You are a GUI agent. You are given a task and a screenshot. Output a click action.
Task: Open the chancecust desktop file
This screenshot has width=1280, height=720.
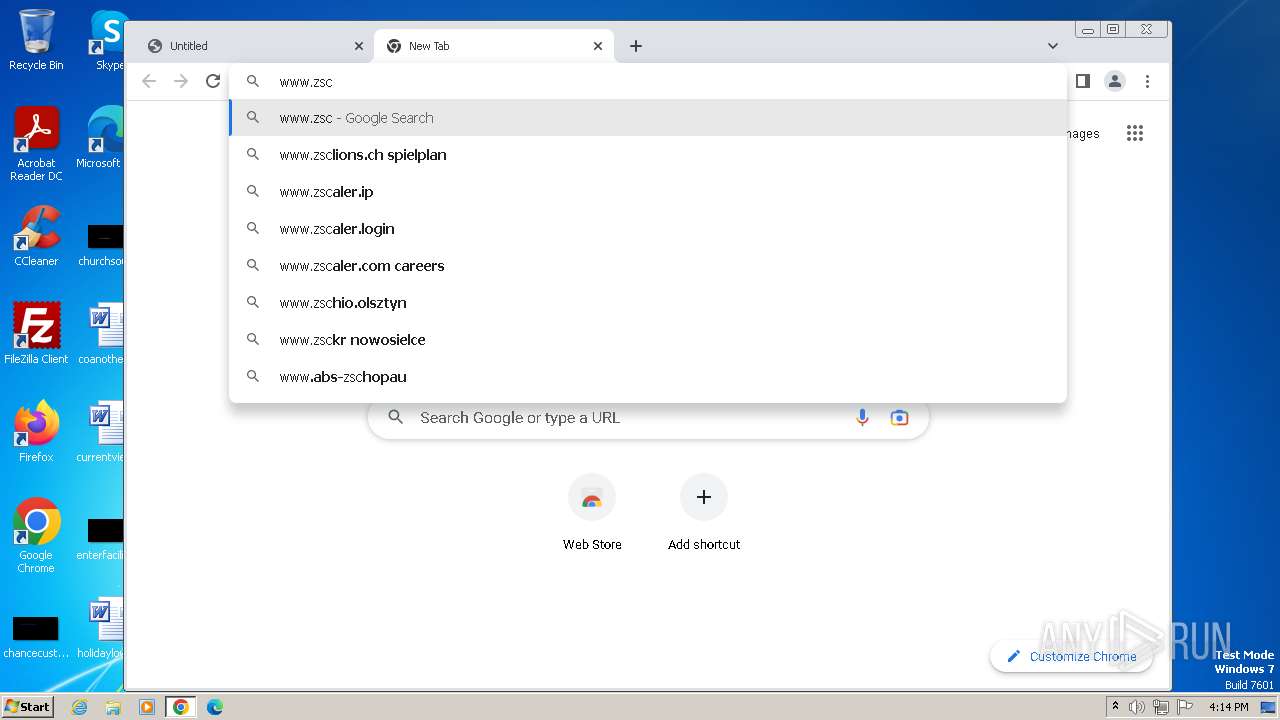(36, 636)
